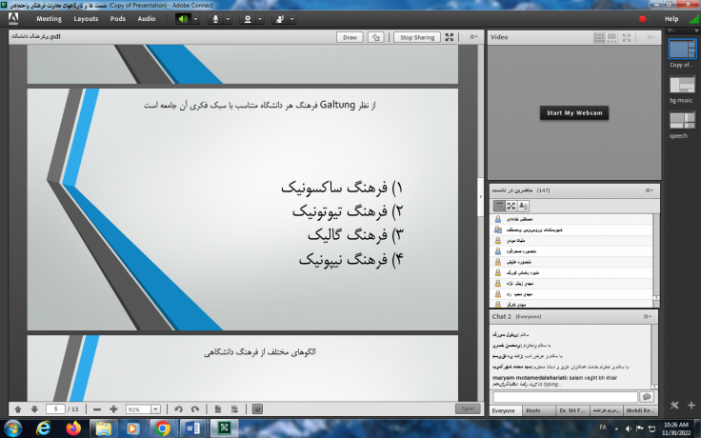This screenshot has width=701, height=438.
Task: Select the breakout room view icon
Action: [x=511, y=206]
